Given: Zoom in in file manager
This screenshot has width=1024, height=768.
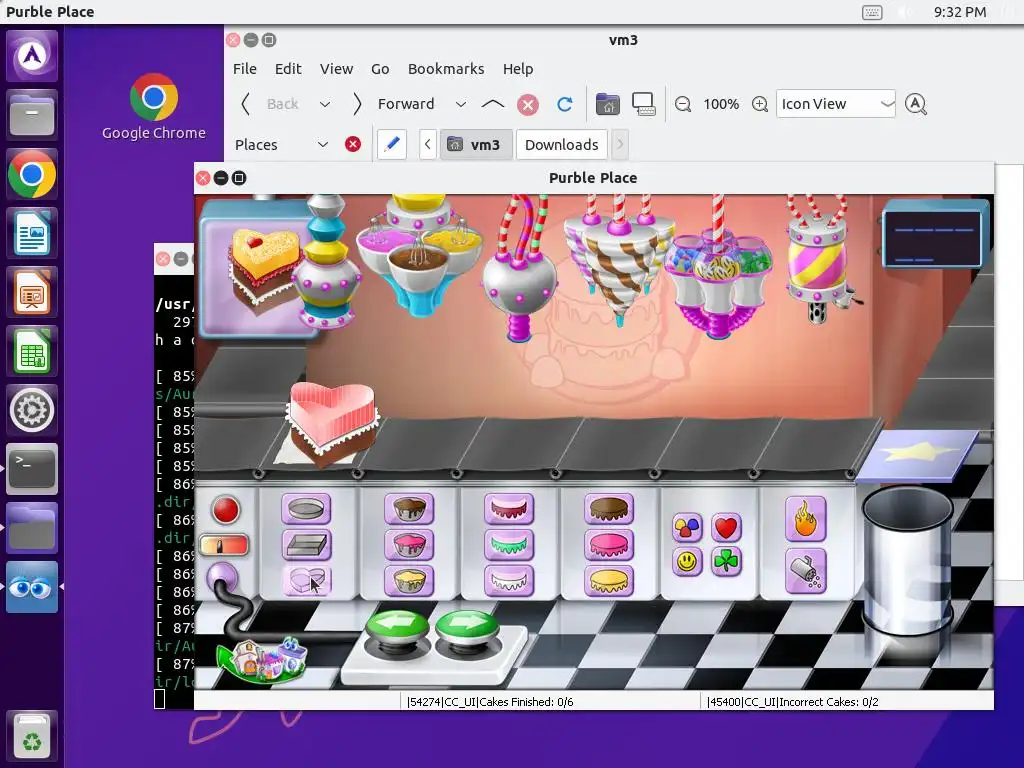Looking at the screenshot, I should coord(760,104).
